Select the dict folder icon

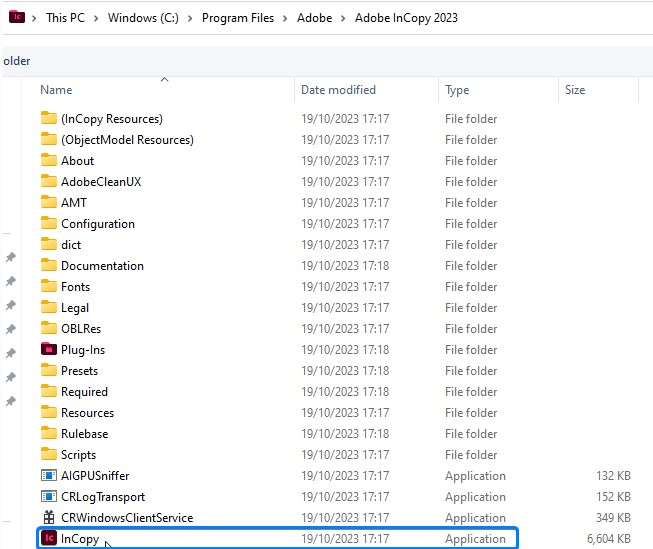click(x=49, y=244)
